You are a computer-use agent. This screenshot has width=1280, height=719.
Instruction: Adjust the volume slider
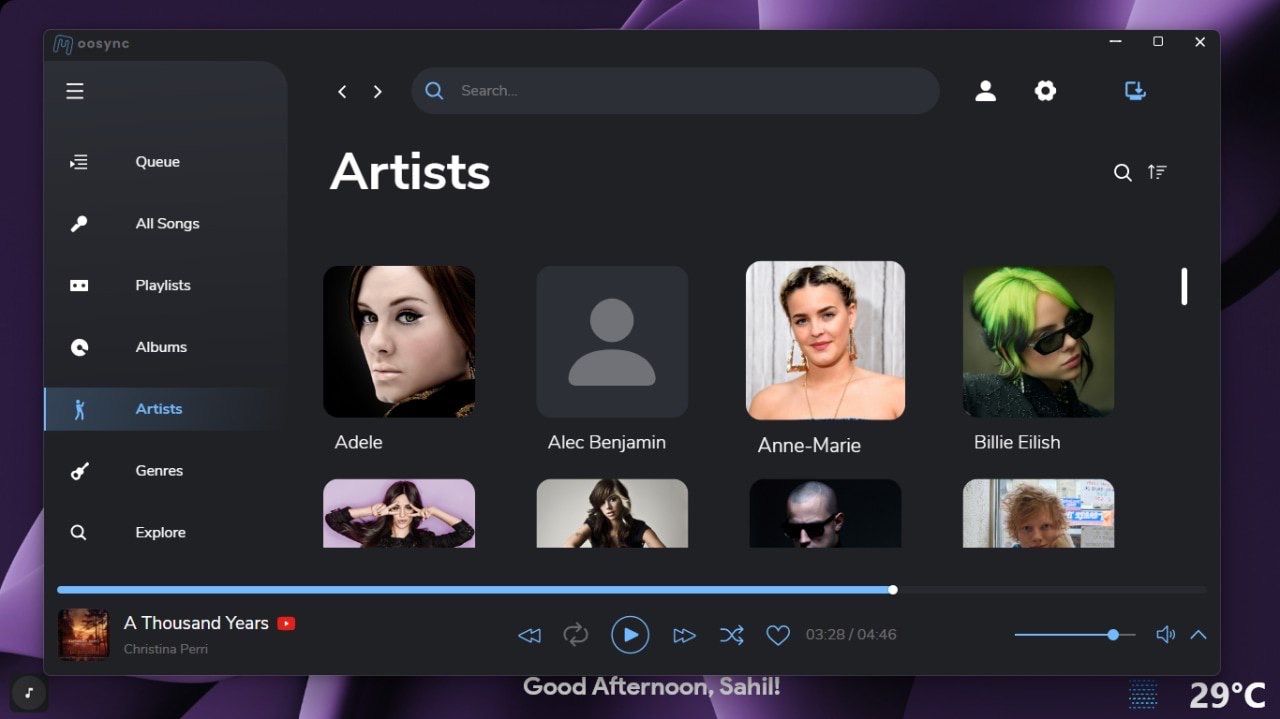tap(1075, 635)
